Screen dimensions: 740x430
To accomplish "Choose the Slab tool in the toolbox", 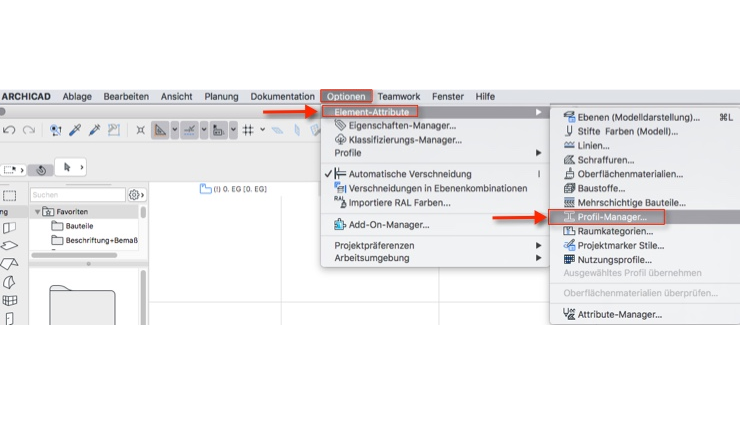I will 9,246.
